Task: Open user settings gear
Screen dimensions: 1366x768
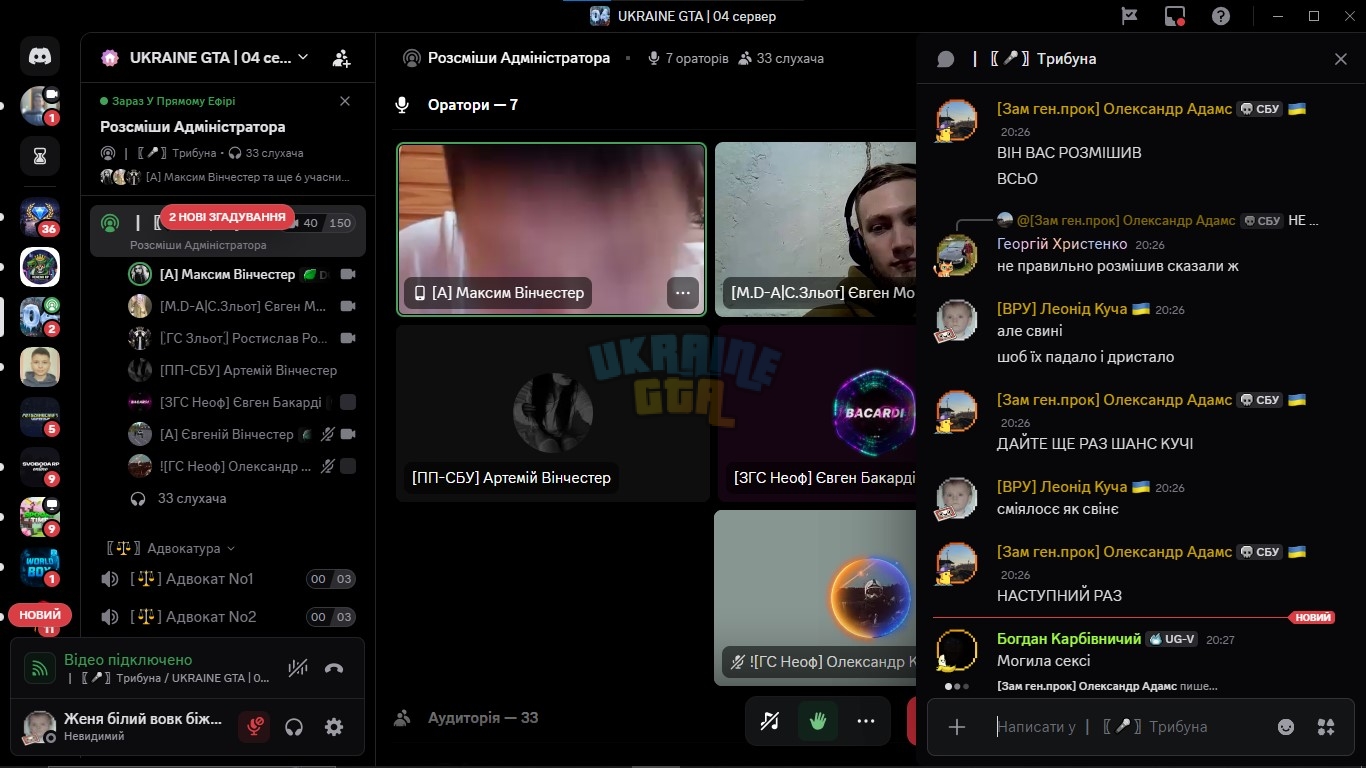Action: pyautogui.click(x=334, y=727)
